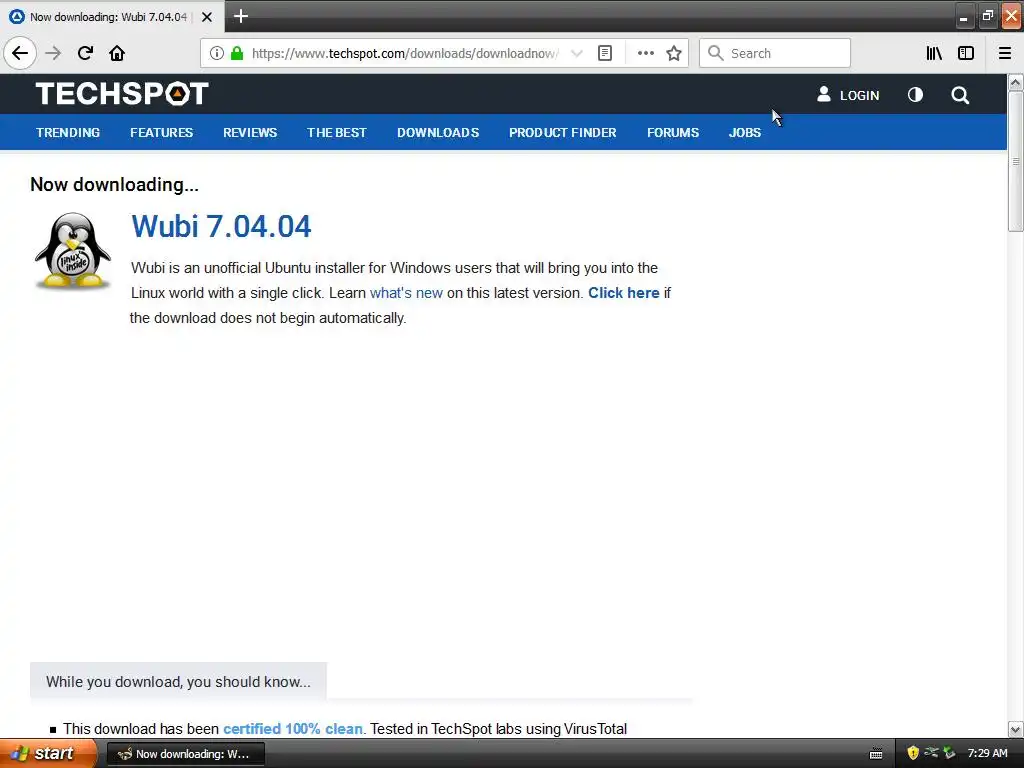This screenshot has width=1024, height=768.
Task: Click the Firefox Search input field
Action: point(775,53)
